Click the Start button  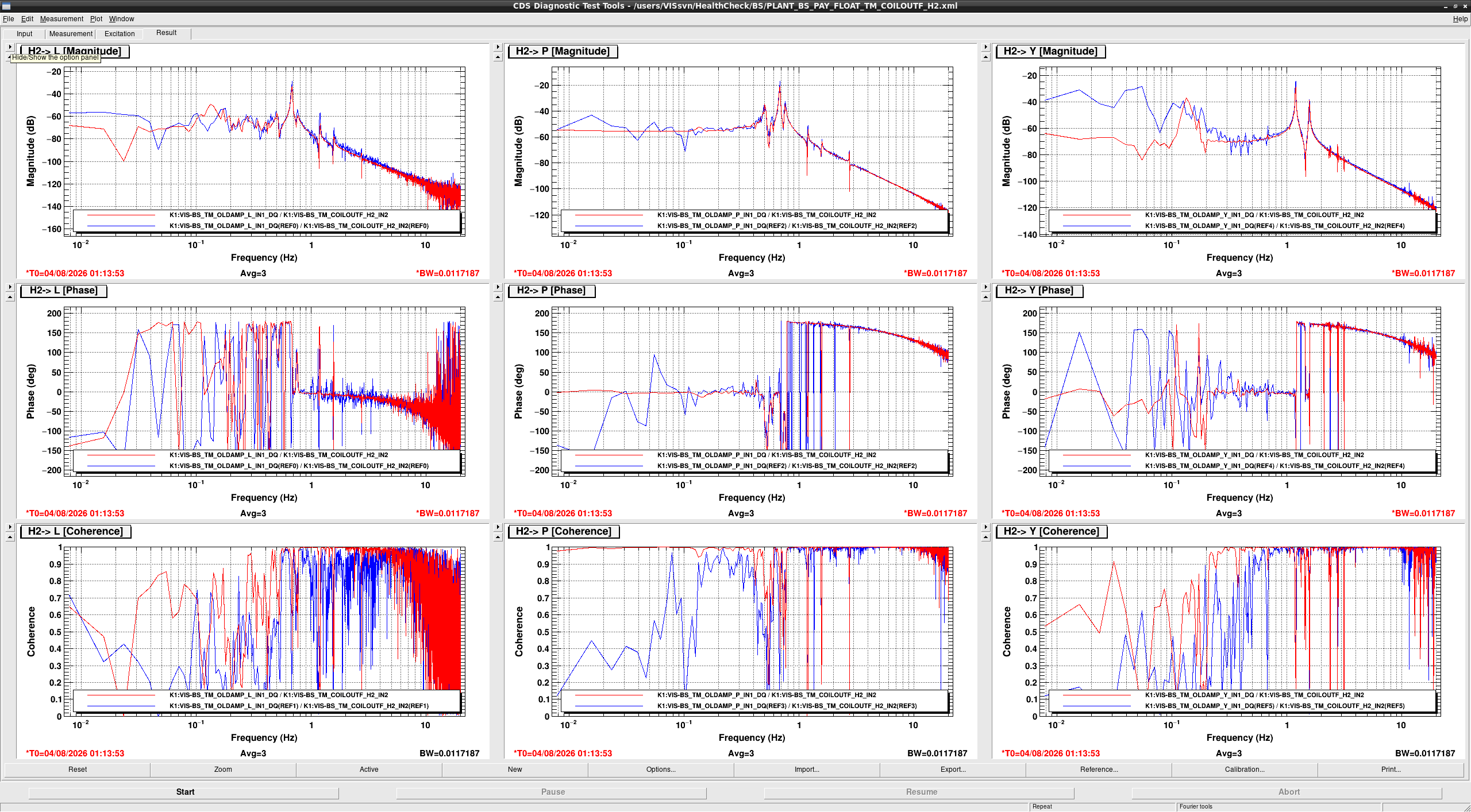[184, 792]
